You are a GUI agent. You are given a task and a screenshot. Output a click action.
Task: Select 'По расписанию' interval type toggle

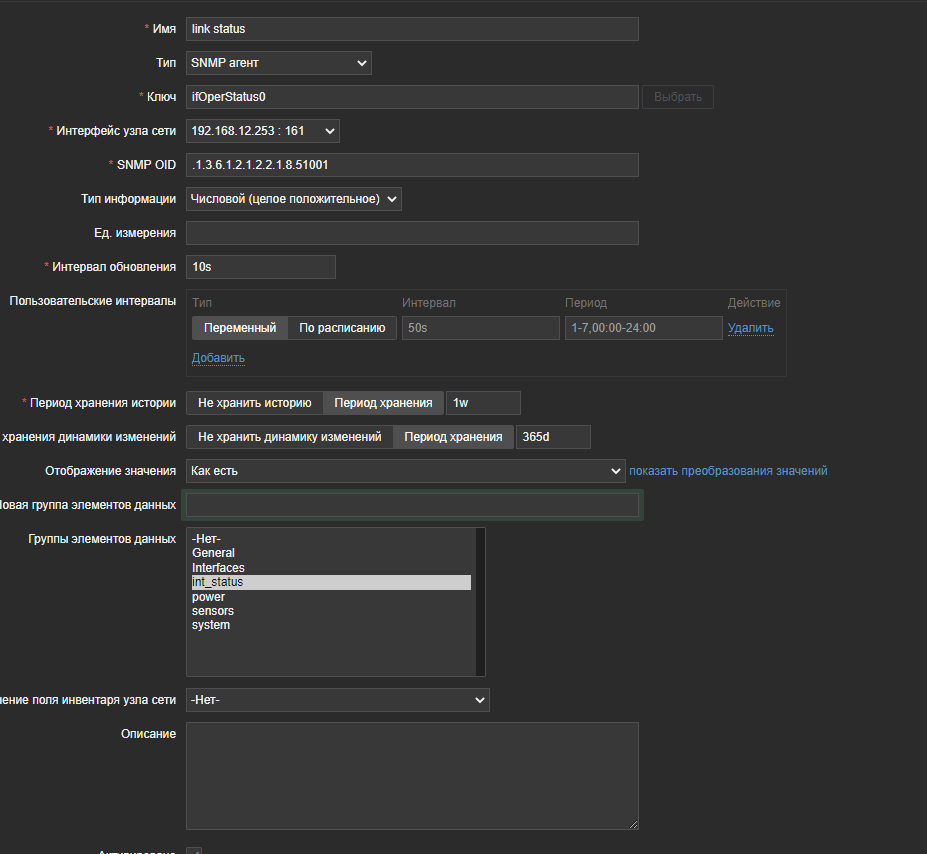[x=342, y=328]
